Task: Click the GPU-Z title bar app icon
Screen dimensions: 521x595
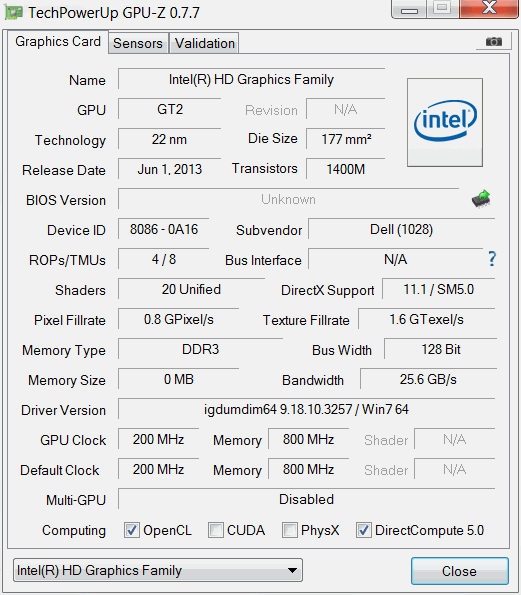Action: (x=14, y=13)
